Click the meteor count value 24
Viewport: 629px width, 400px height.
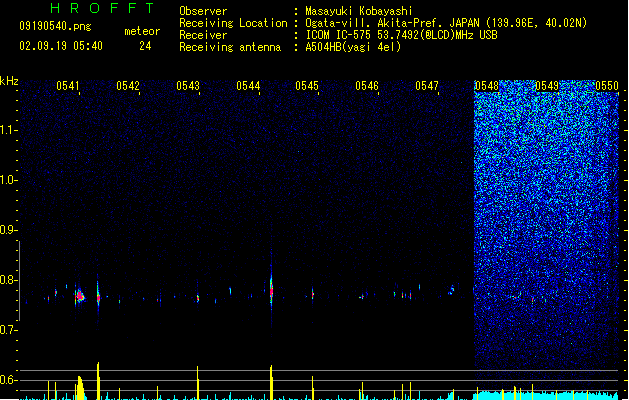[145, 46]
